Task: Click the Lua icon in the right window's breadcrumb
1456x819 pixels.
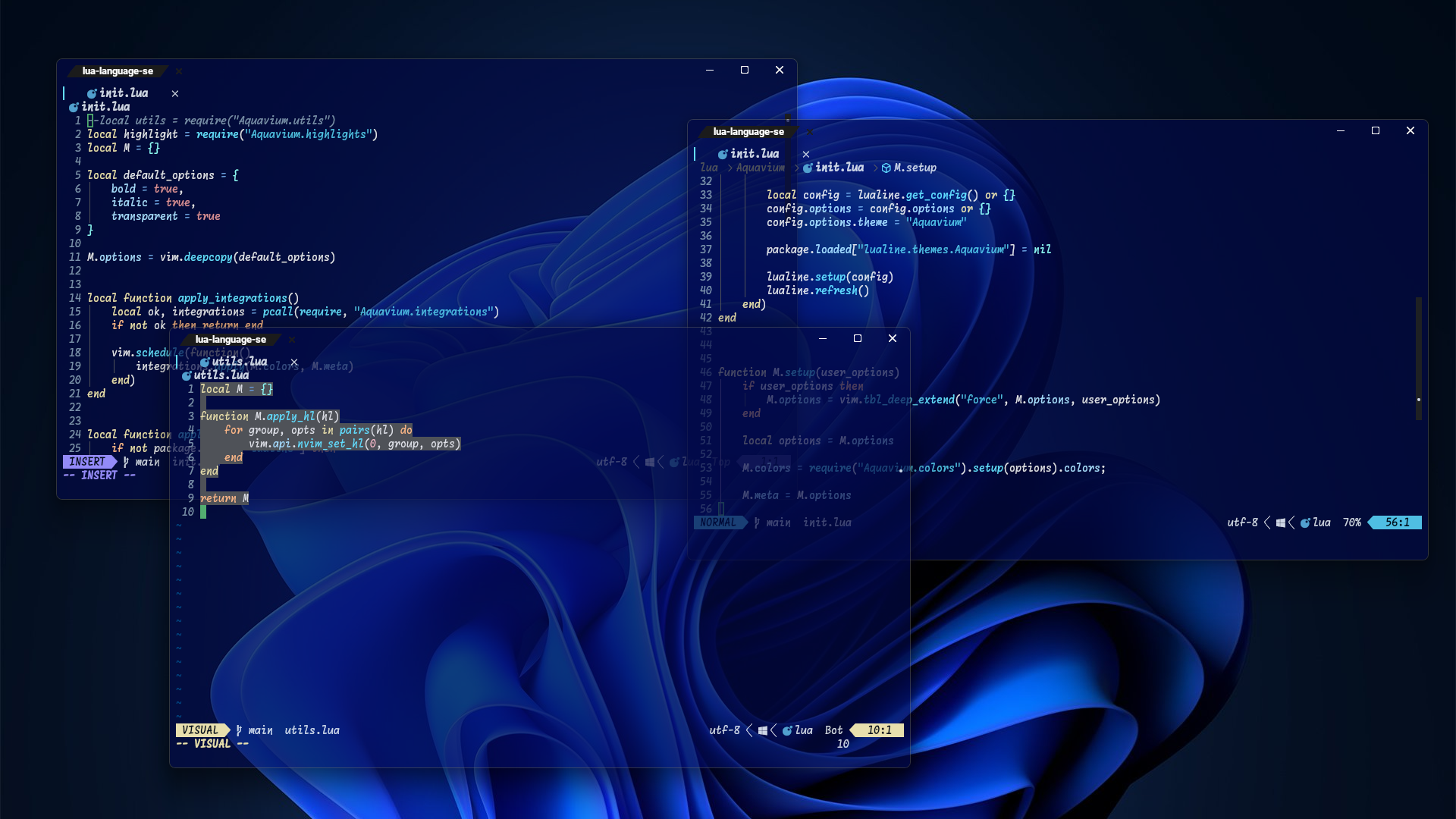Action: tap(808, 168)
